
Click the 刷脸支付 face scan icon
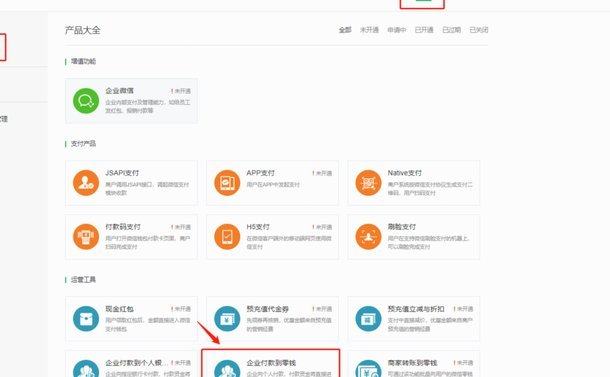(x=368, y=237)
